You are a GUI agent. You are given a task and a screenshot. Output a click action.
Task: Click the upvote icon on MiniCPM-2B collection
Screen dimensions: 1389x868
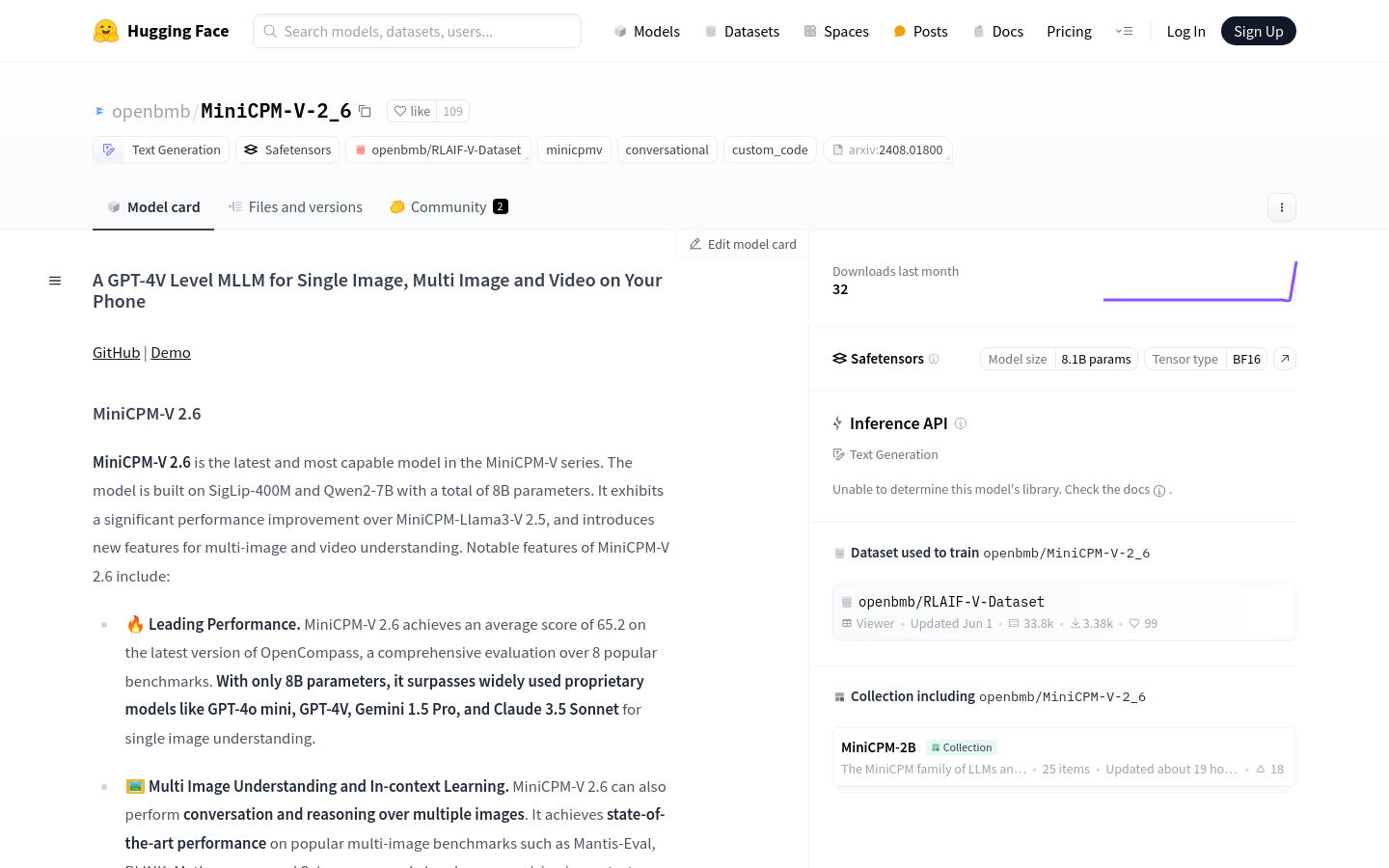tap(1261, 770)
